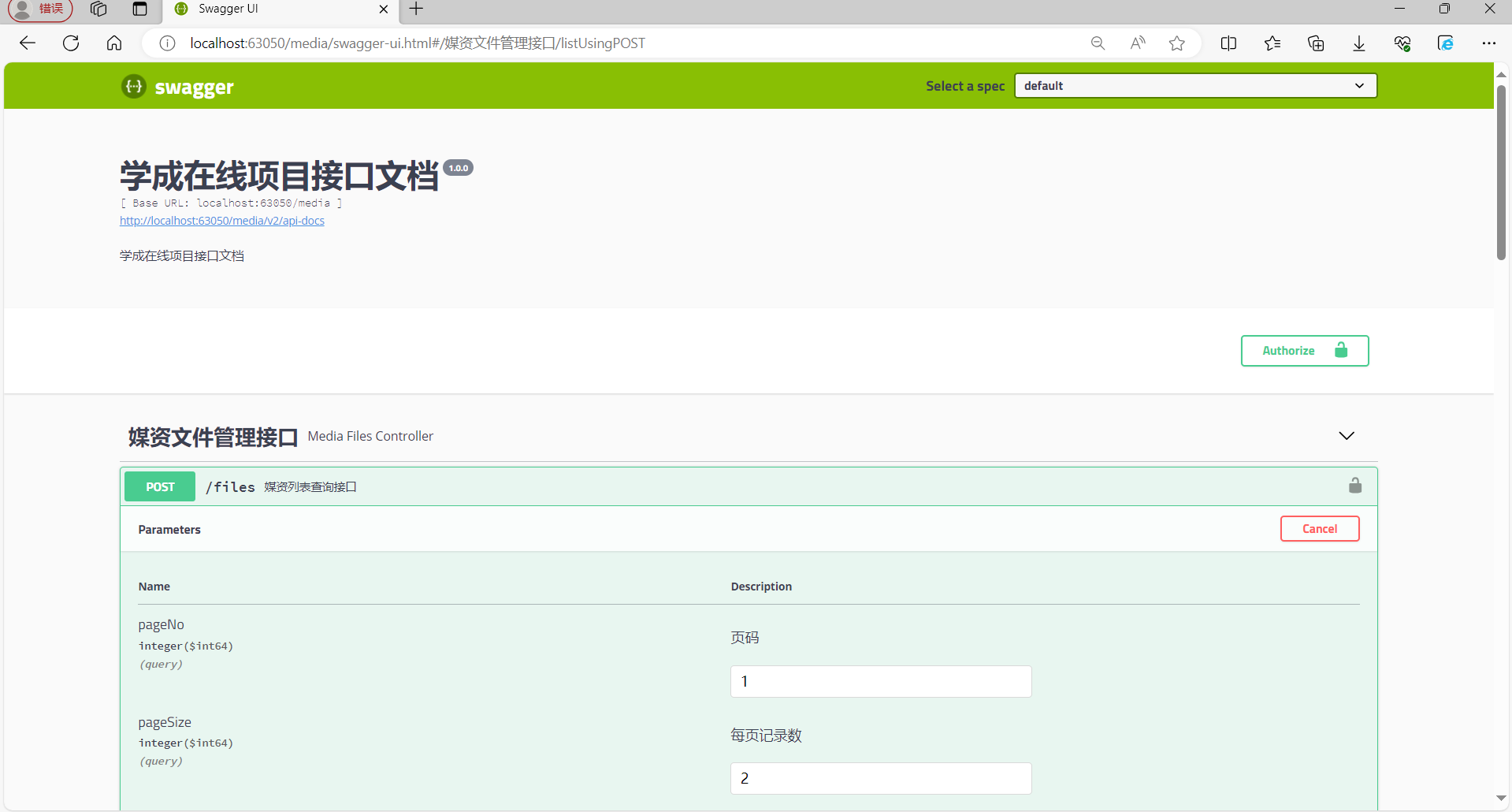The height and width of the screenshot is (812, 1512).
Task: Open the browser profile showing 错误
Action: (x=40, y=9)
